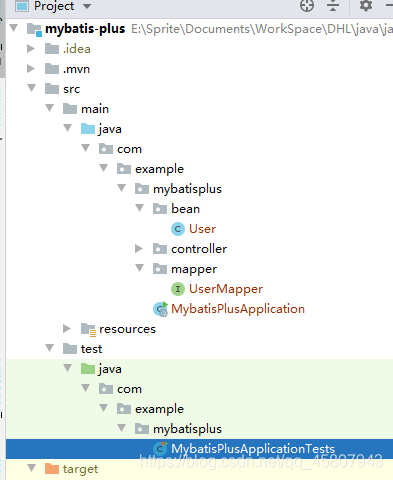Select the .mvn folder label

tap(76, 69)
